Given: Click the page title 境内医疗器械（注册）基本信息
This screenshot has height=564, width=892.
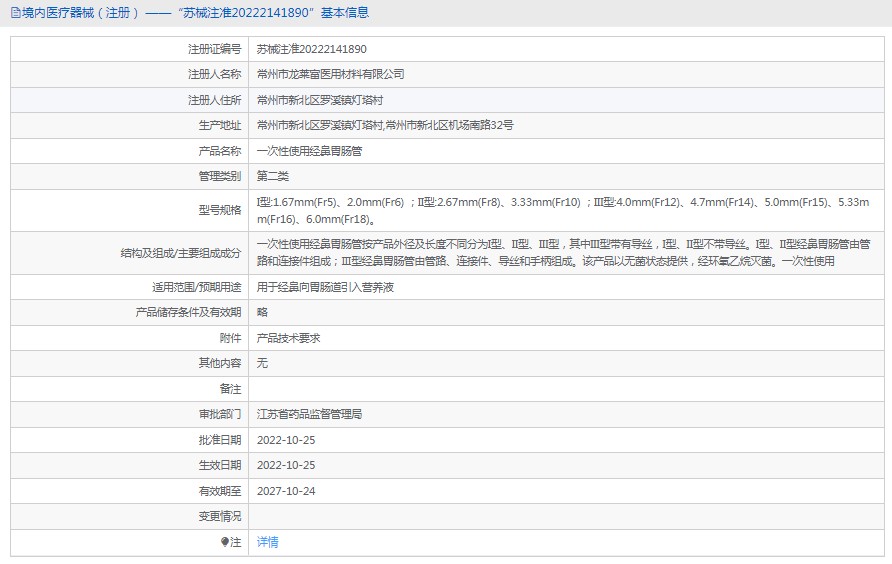Looking at the screenshot, I should (x=195, y=13).
